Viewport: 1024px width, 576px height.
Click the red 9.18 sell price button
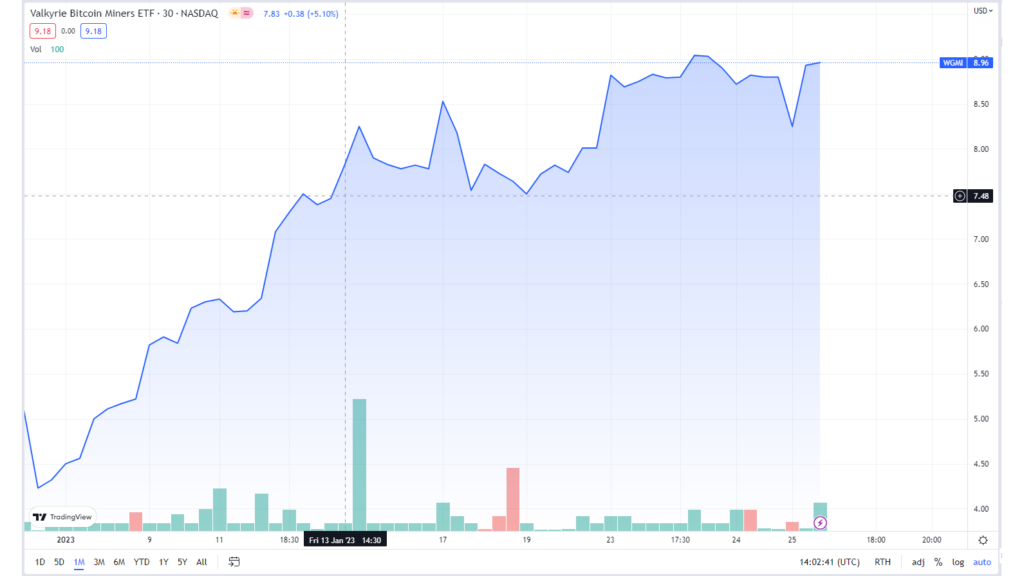point(42,31)
